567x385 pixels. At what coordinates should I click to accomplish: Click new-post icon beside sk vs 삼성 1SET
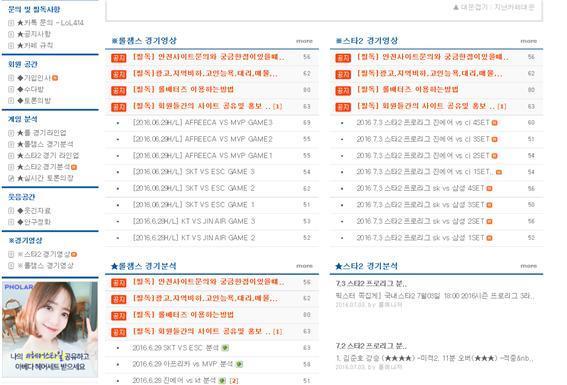tap(489, 238)
